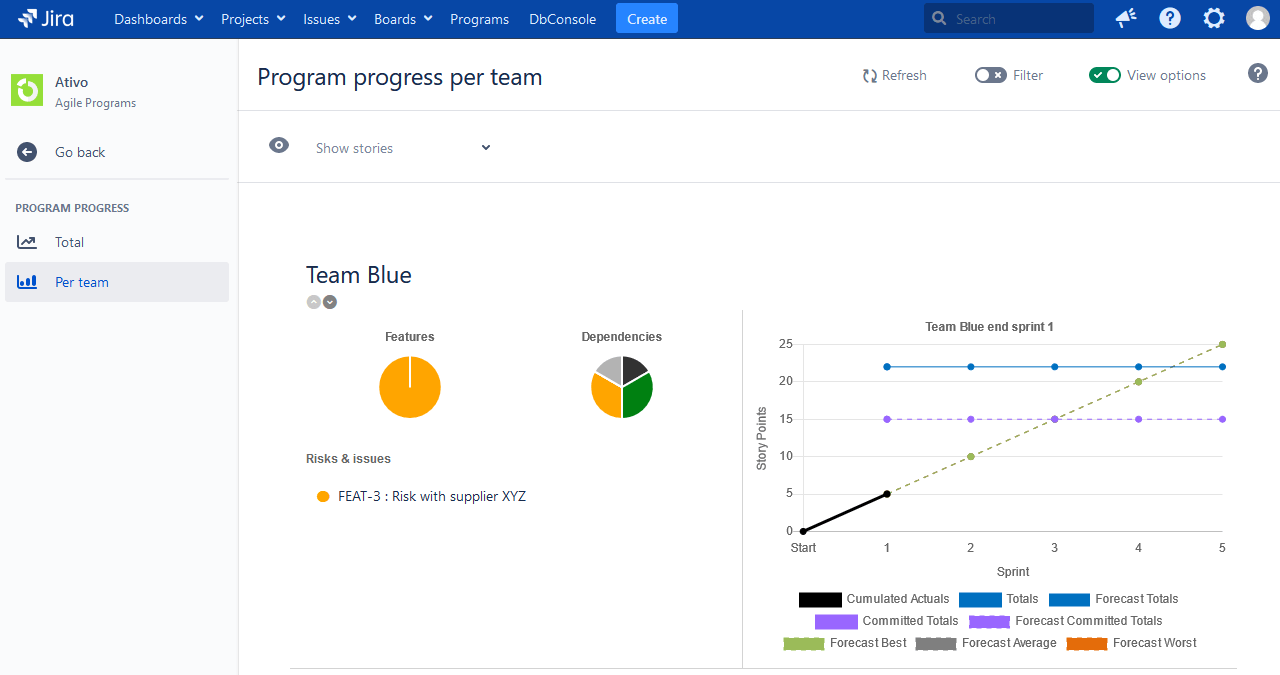Disable the View options toggle

(x=1105, y=74)
